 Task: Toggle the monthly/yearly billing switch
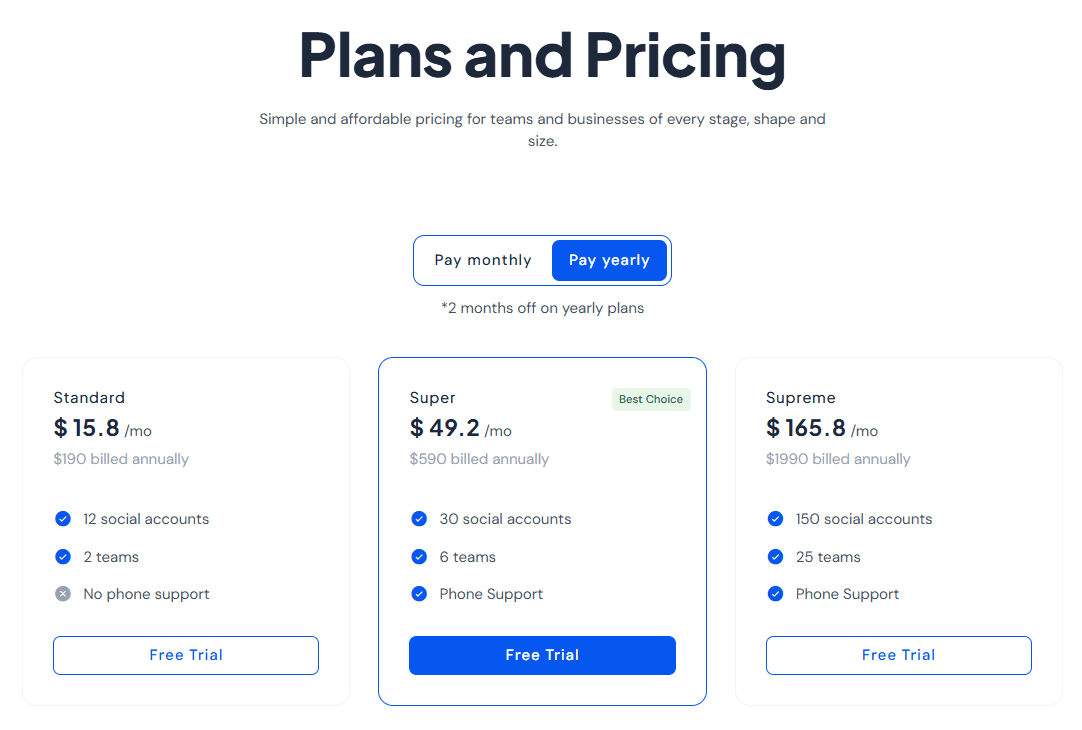click(542, 260)
